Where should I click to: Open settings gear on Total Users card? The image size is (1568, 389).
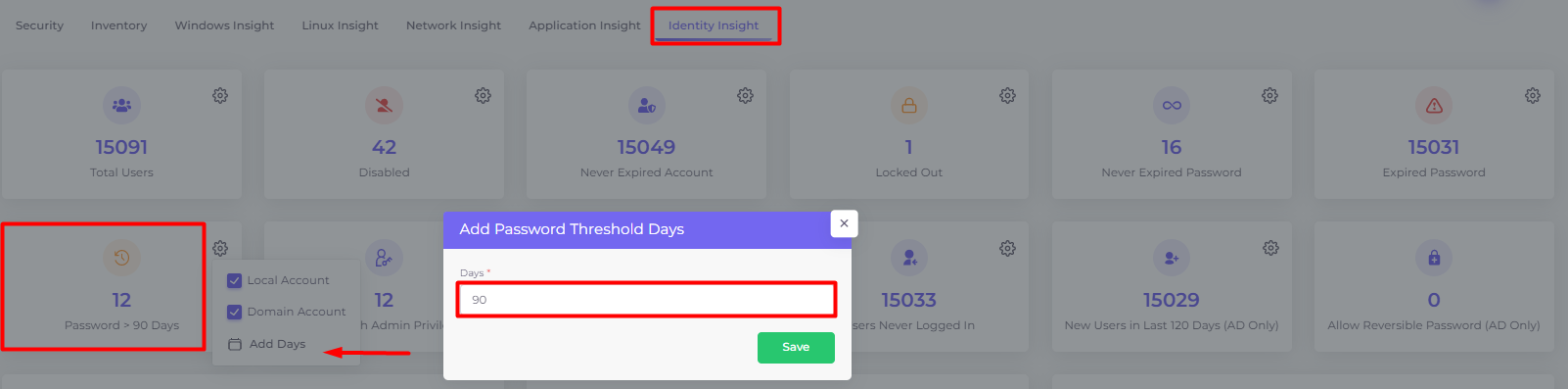pyautogui.click(x=220, y=95)
